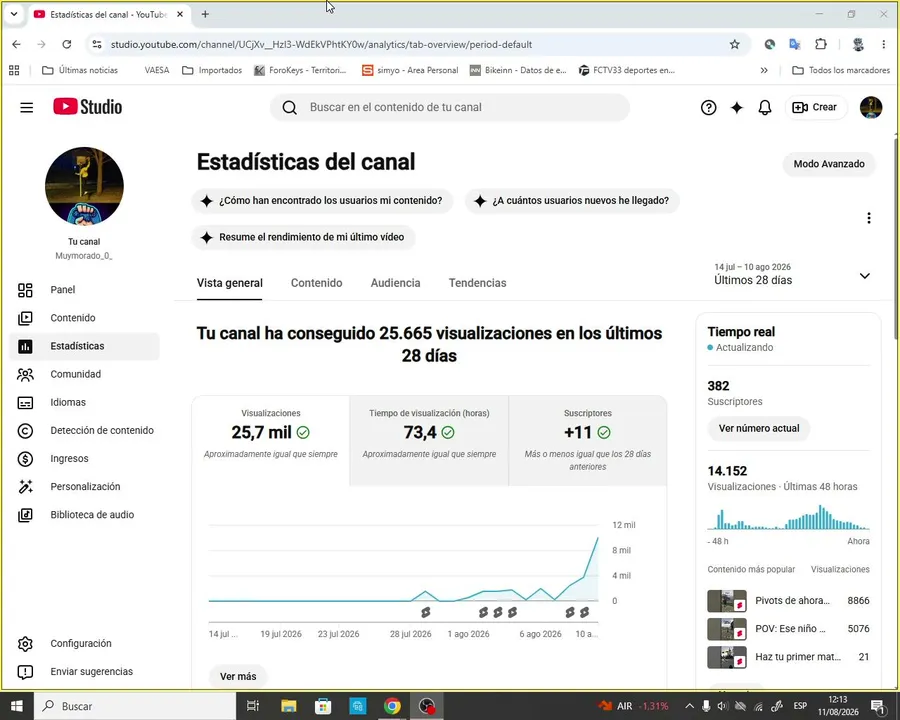Image resolution: width=900 pixels, height=720 pixels.
Task: Open the simyo - Area Personal bookmark
Action: [x=410, y=70]
